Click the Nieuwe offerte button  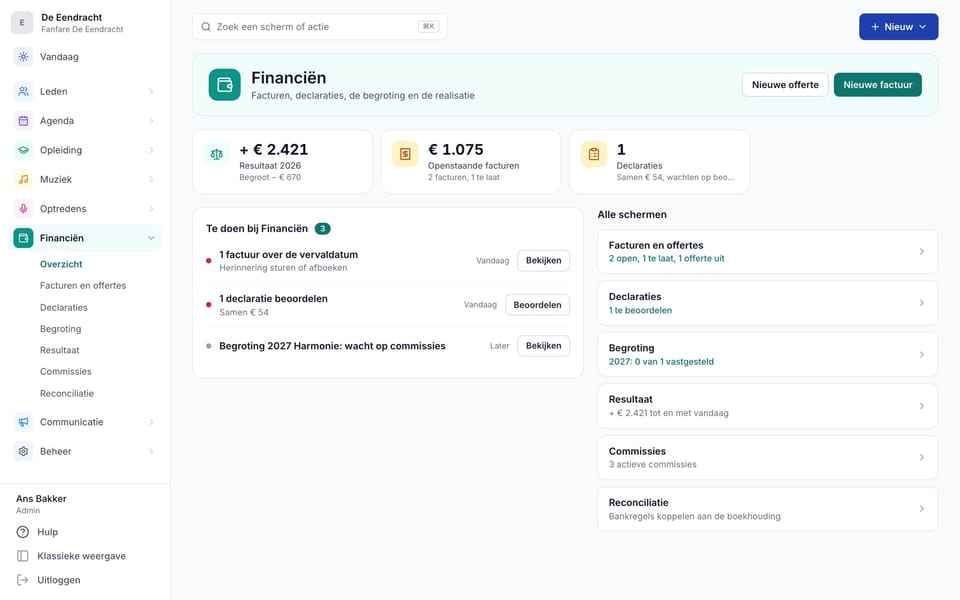pos(785,85)
